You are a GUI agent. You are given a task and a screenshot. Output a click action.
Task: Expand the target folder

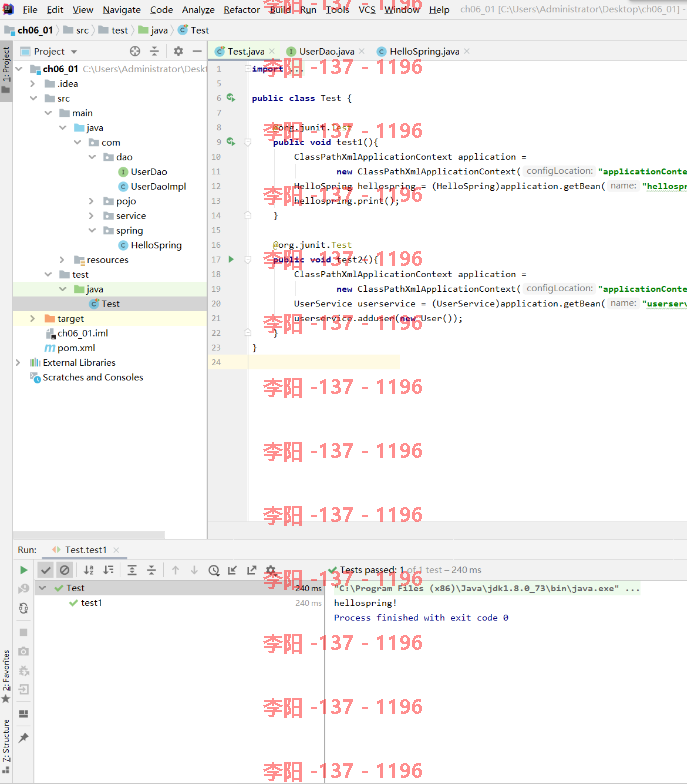click(33, 318)
